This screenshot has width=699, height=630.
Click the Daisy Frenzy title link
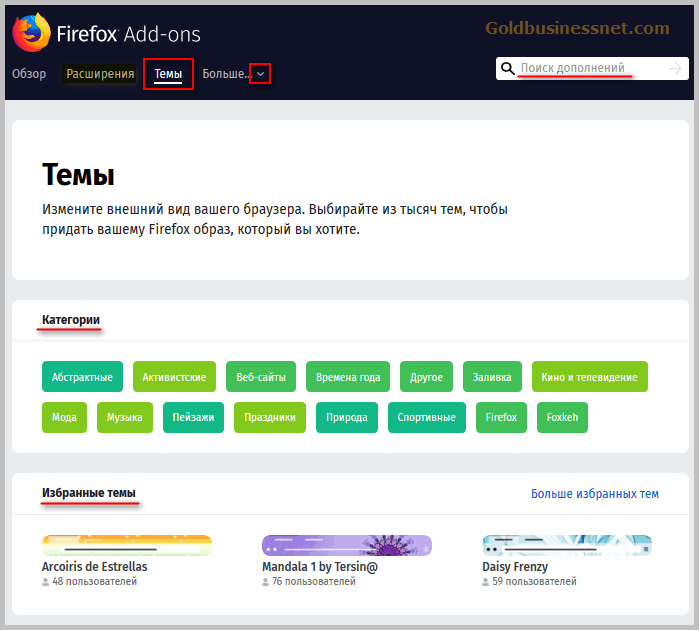pos(515,567)
